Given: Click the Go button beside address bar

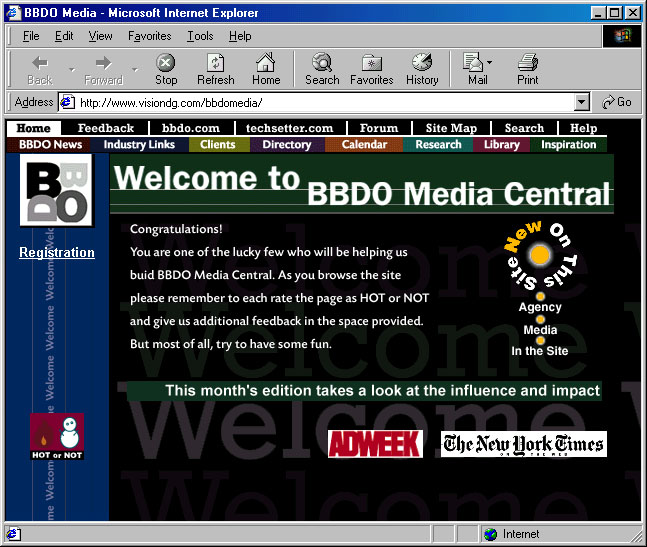Looking at the screenshot, I should (617, 102).
